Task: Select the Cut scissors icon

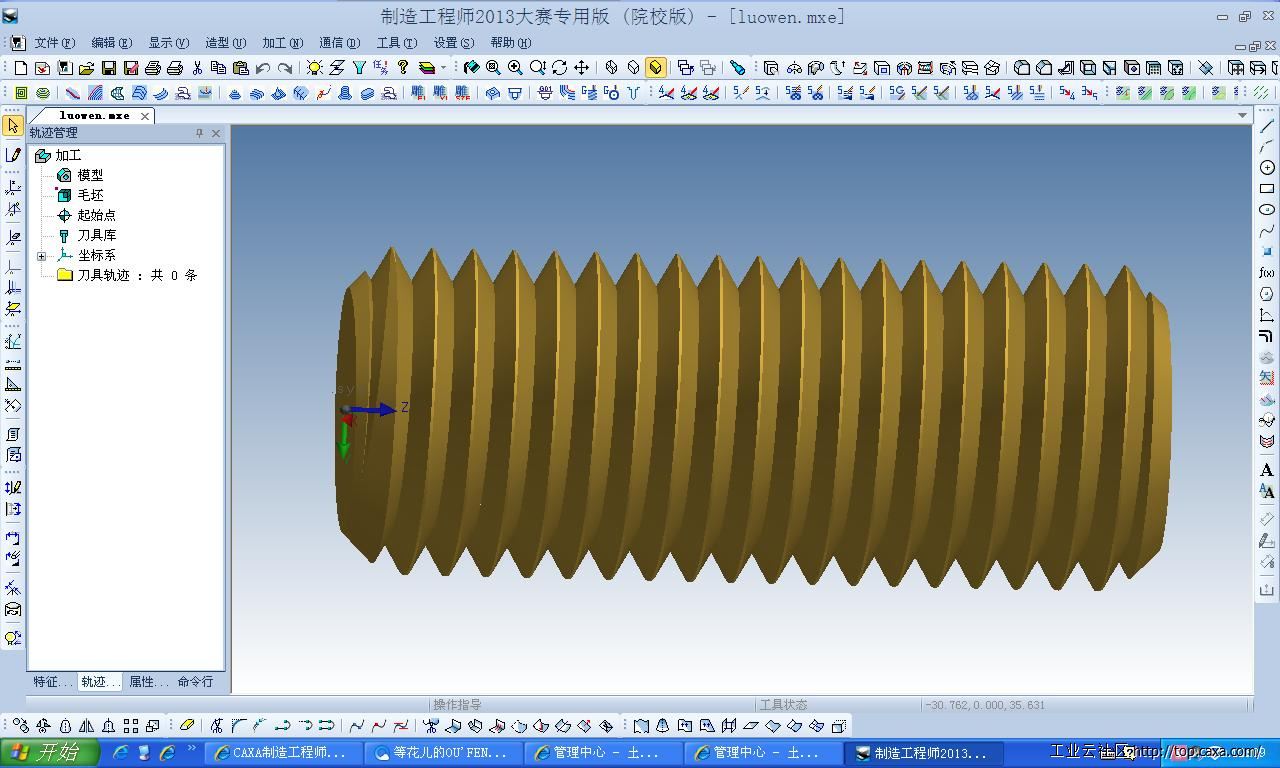Action: (197, 68)
